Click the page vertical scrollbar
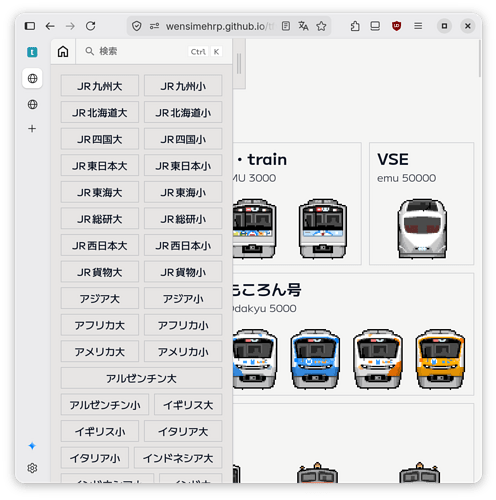The height and width of the screenshot is (500, 496). tap(480, 59)
